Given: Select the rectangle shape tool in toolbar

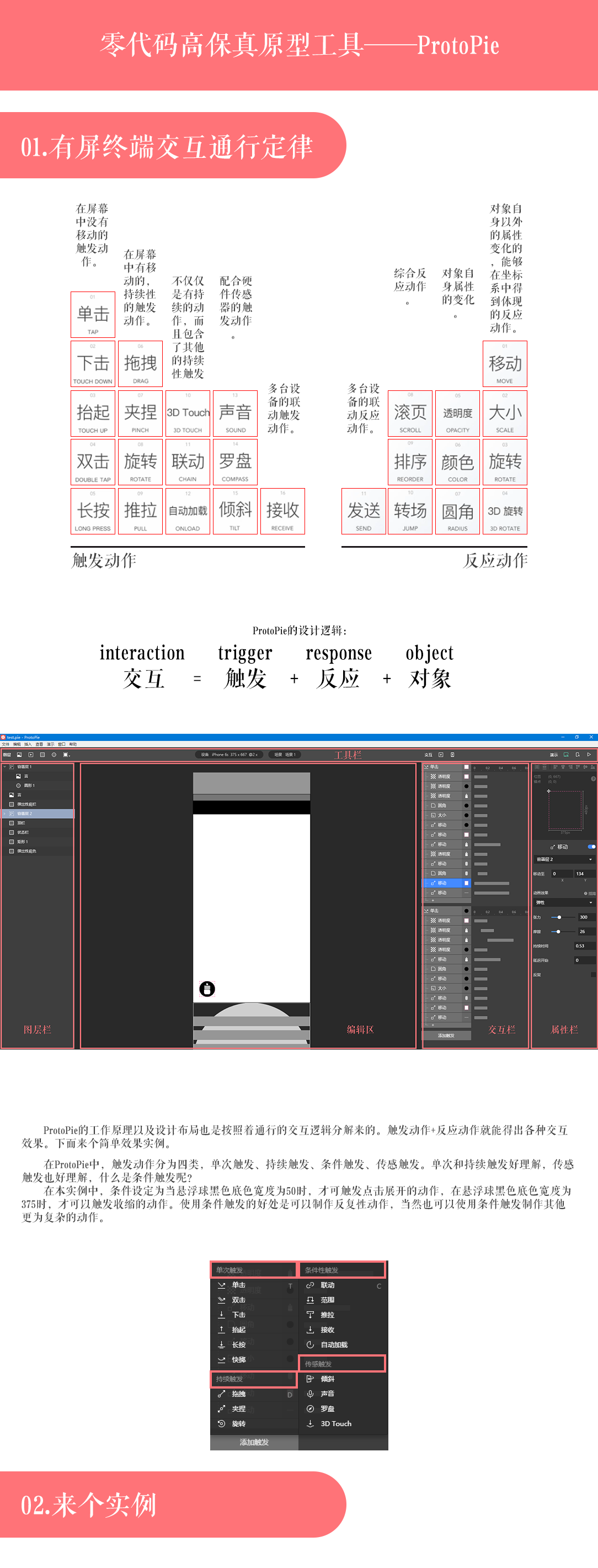Looking at the screenshot, I should [x=42, y=755].
